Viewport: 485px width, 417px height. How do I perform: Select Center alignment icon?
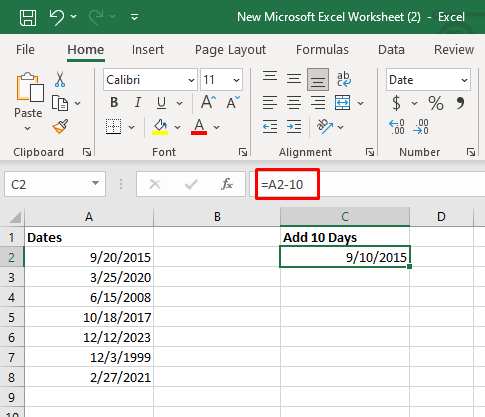click(294, 103)
